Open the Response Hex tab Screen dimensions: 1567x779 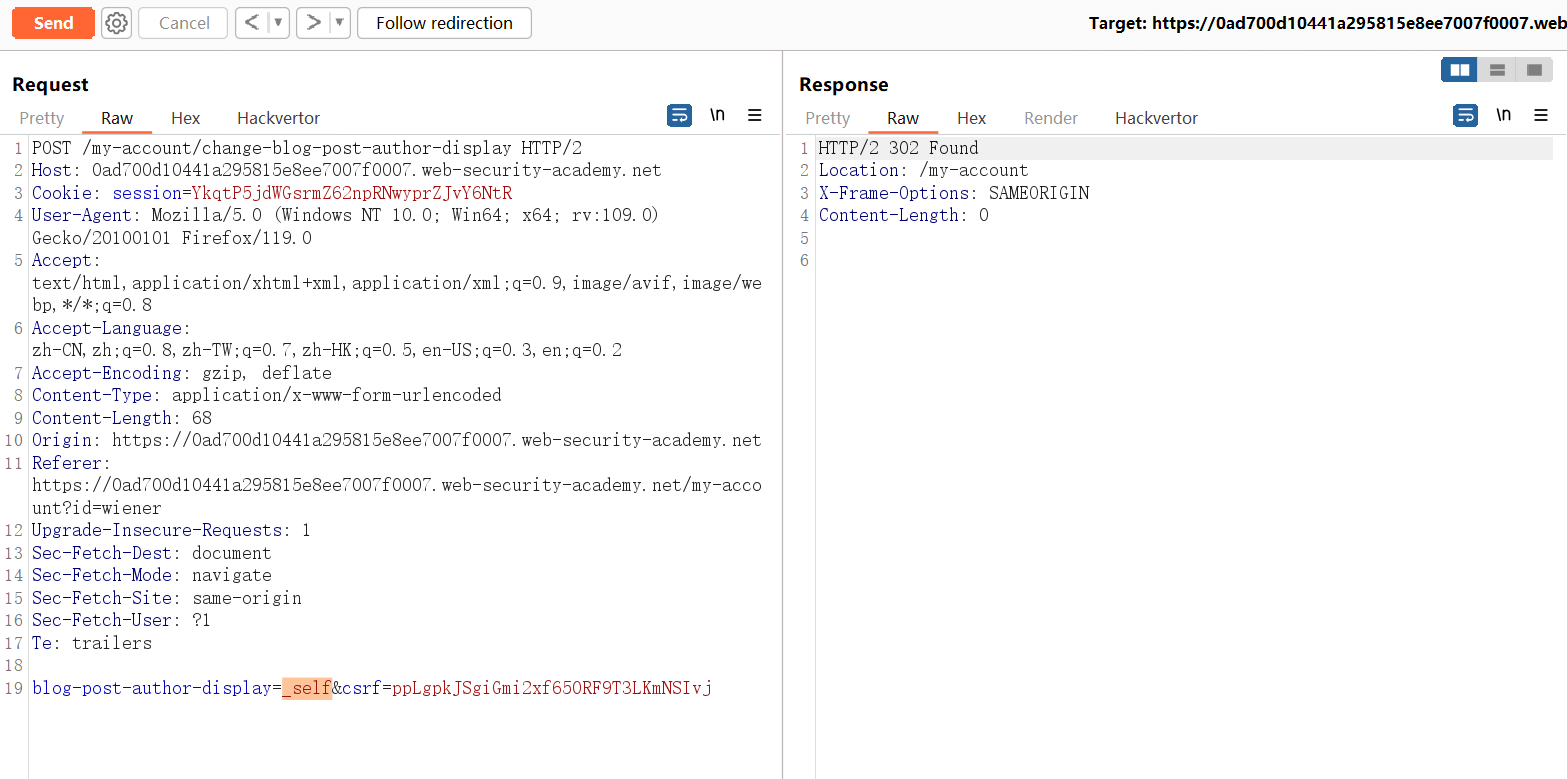971,118
